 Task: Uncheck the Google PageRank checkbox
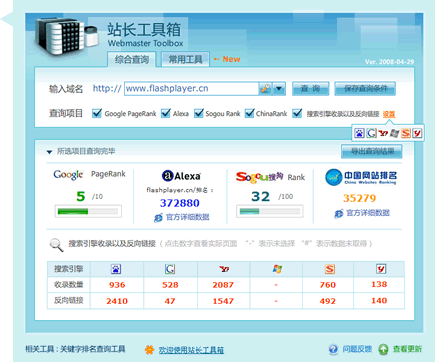tap(97, 113)
